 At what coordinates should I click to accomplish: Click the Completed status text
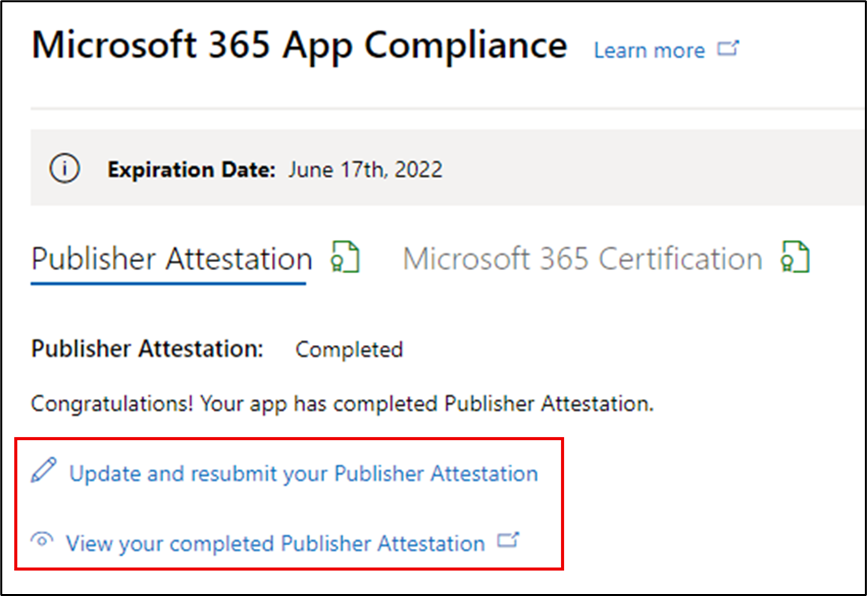(348, 350)
